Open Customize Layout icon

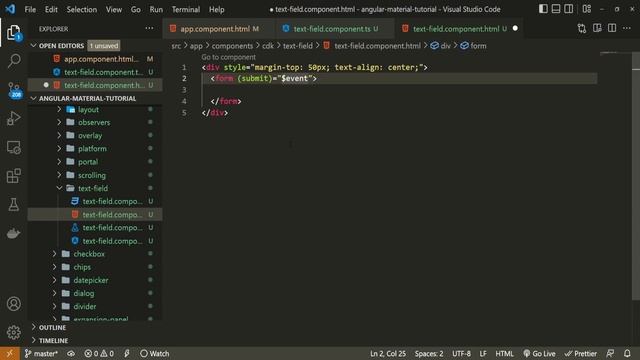587,9
